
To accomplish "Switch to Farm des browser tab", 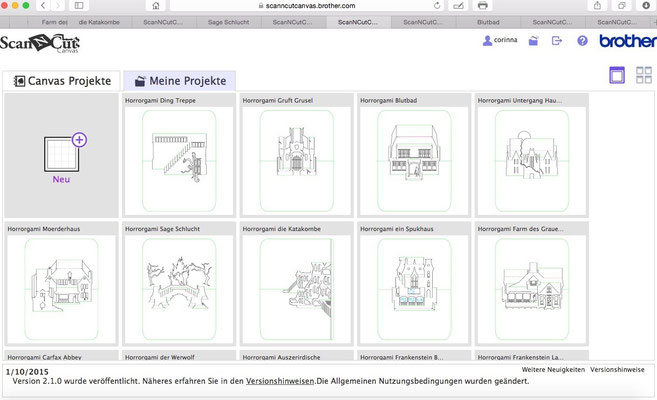I will tap(54, 22).
